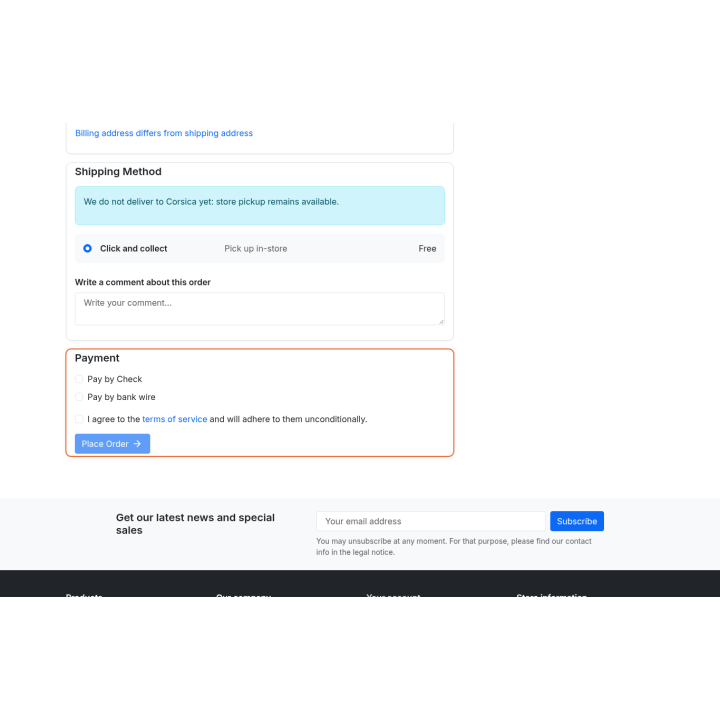Click the arrow icon on Place Order
This screenshot has width=720, height=720.
tap(137, 444)
